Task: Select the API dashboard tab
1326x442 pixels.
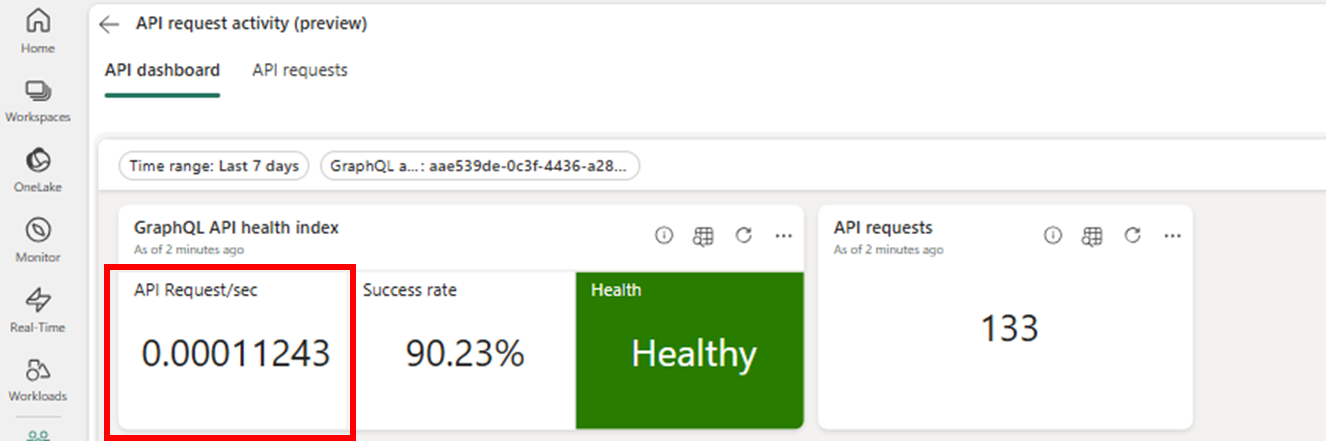Action: [162, 71]
